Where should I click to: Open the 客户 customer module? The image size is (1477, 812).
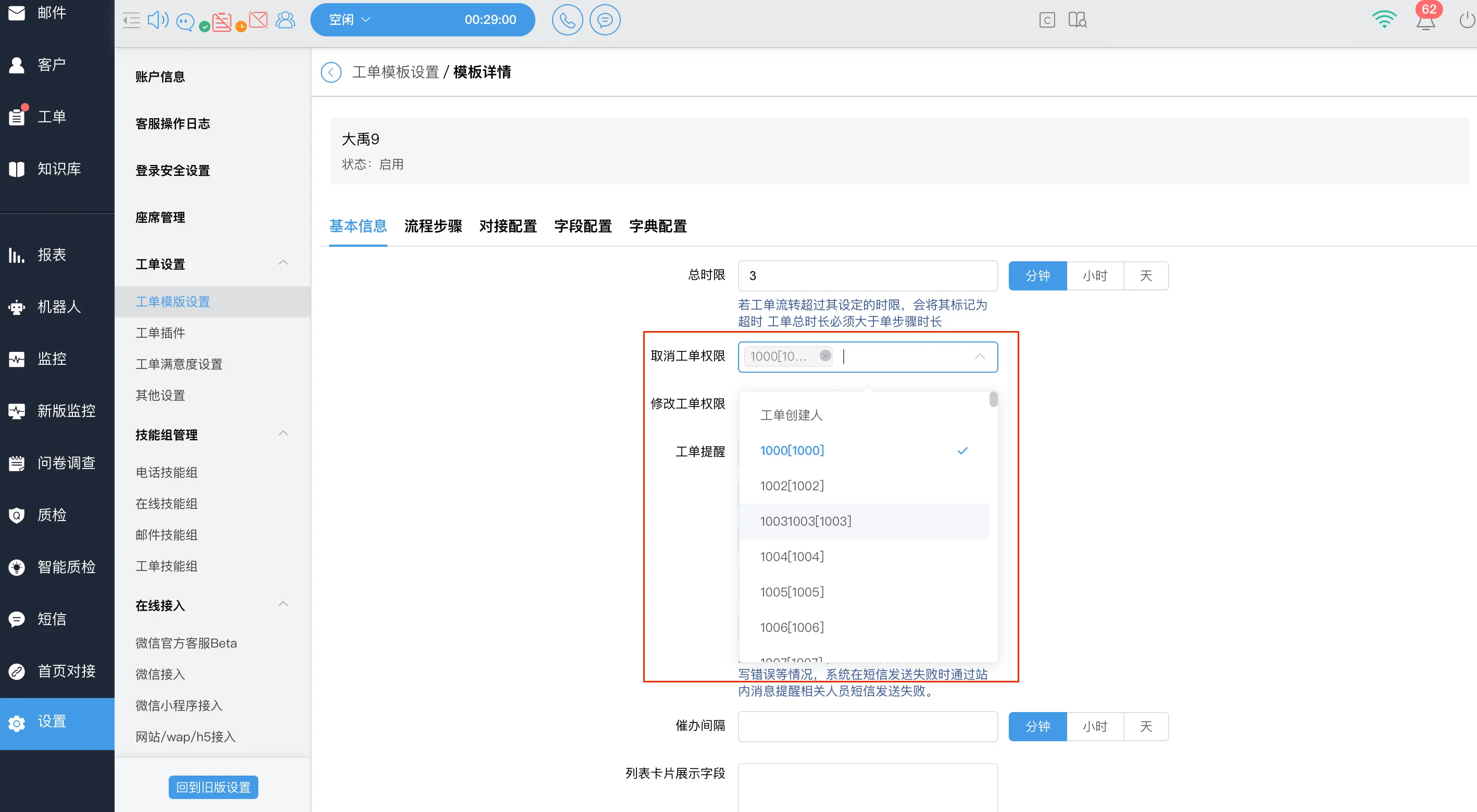(57, 65)
